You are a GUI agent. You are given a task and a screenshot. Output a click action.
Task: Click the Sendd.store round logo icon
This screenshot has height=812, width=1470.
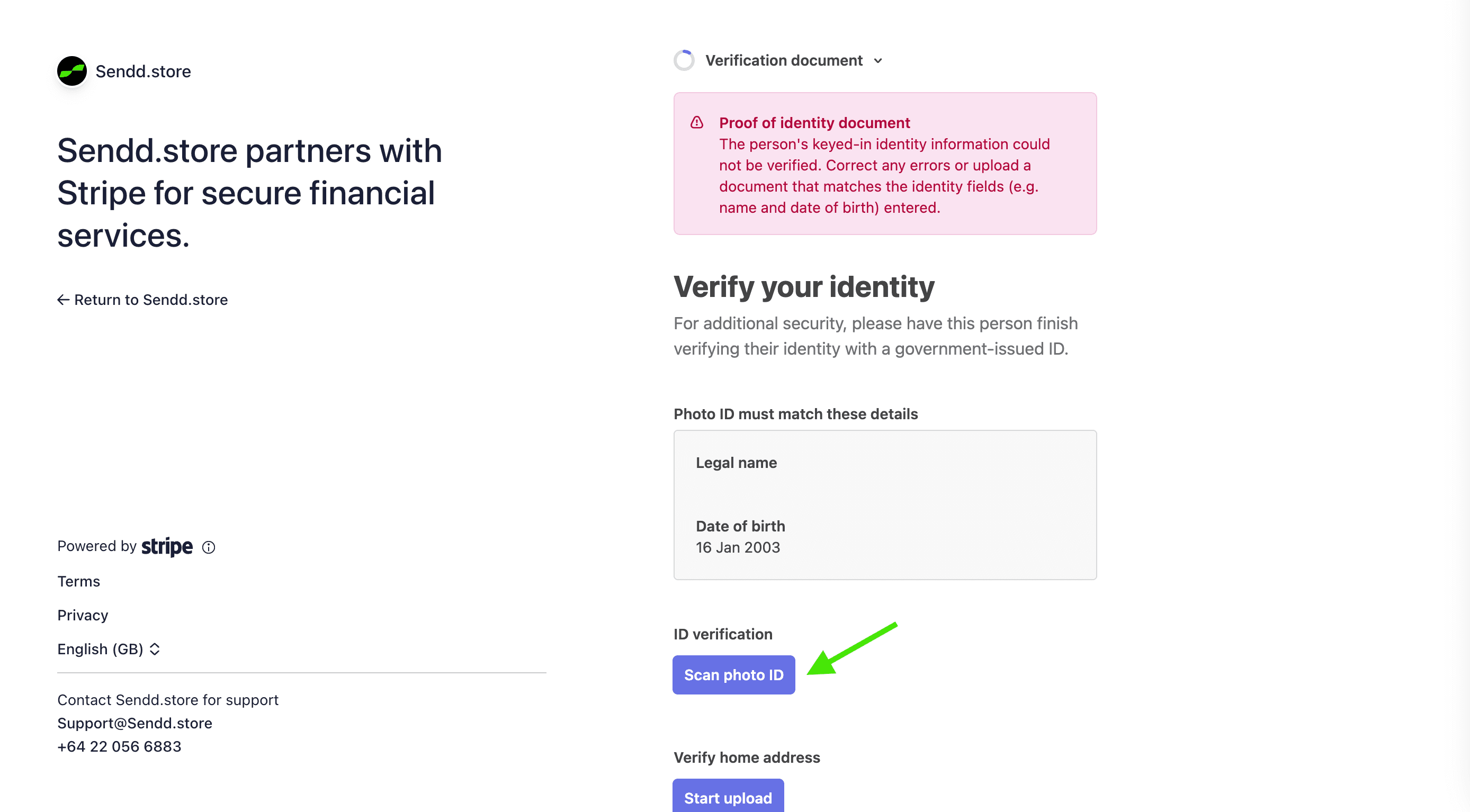point(72,71)
